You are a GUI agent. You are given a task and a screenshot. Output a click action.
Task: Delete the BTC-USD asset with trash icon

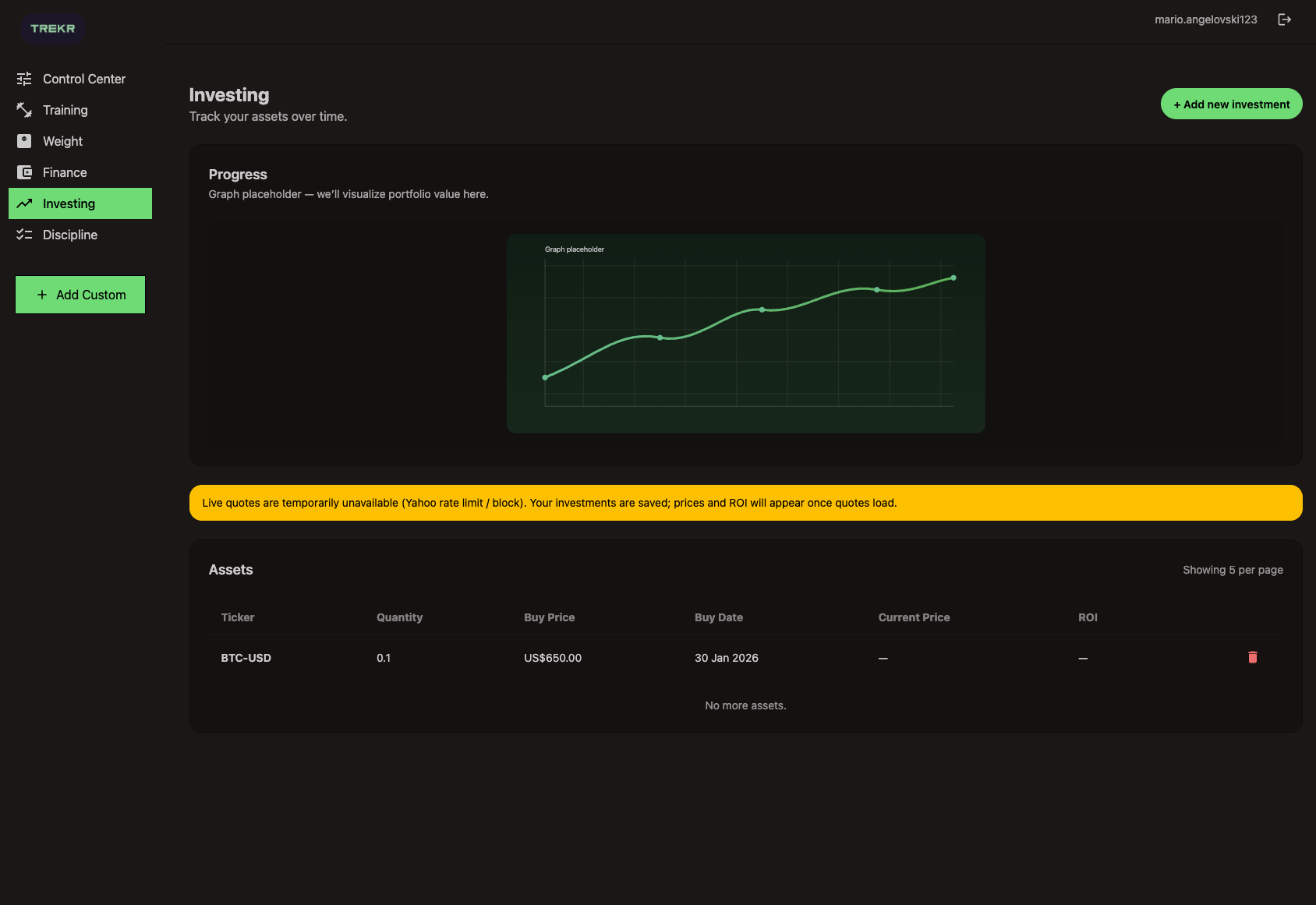tap(1252, 657)
